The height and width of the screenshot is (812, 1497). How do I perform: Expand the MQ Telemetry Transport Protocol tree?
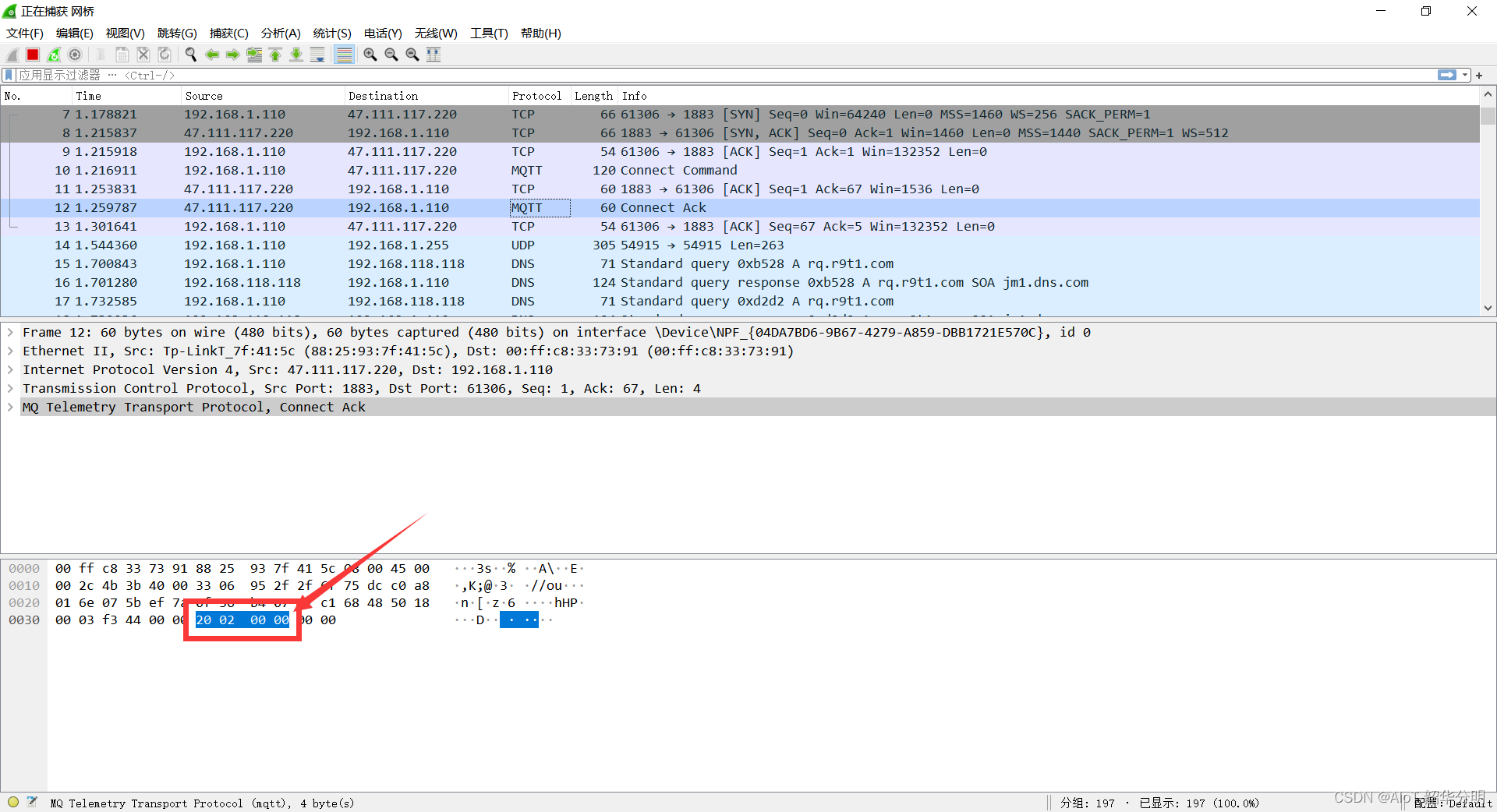(10, 408)
